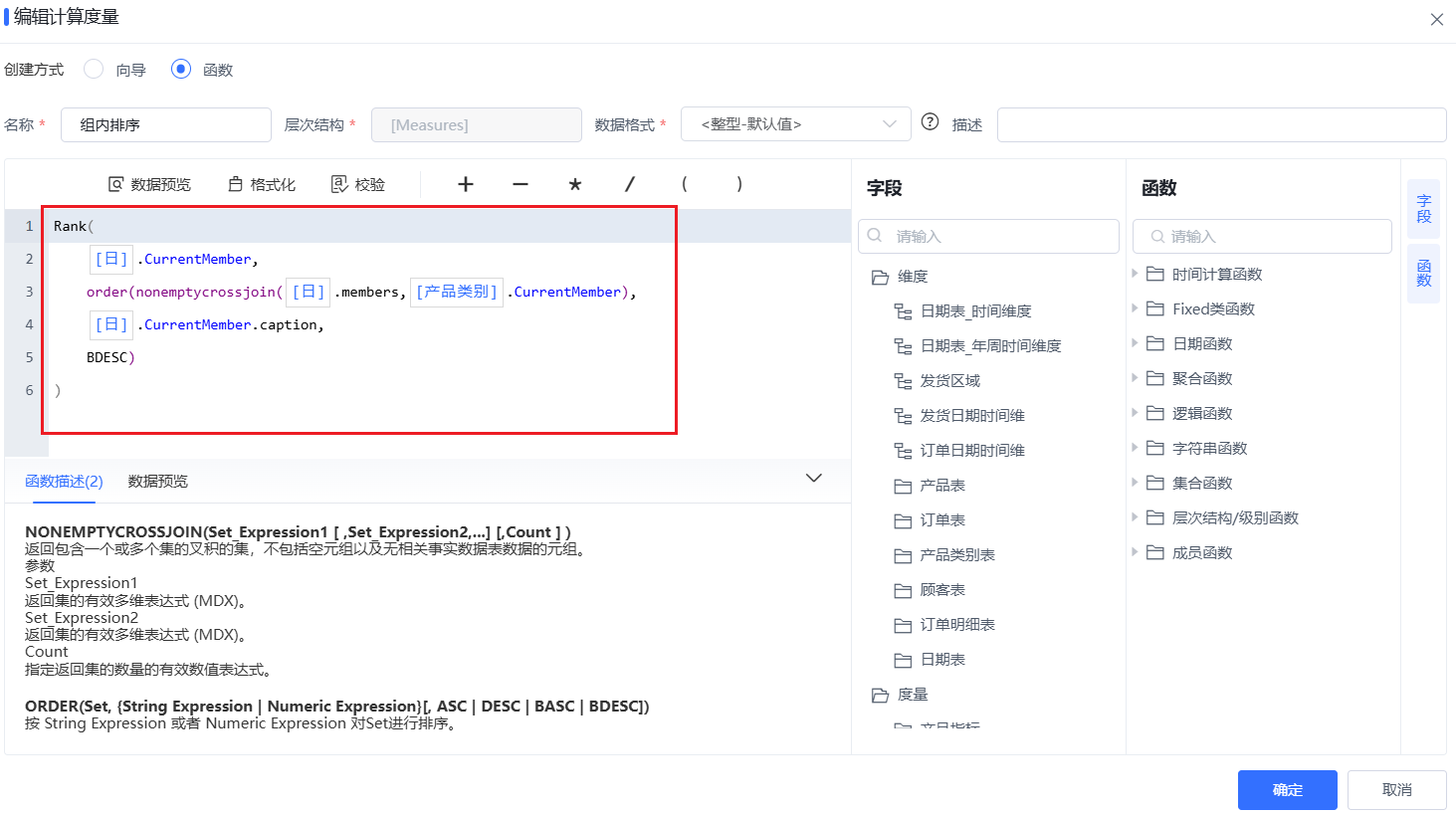The height and width of the screenshot is (815, 1456).
Task: Click the 产品表 folder icon
Action: point(903,486)
